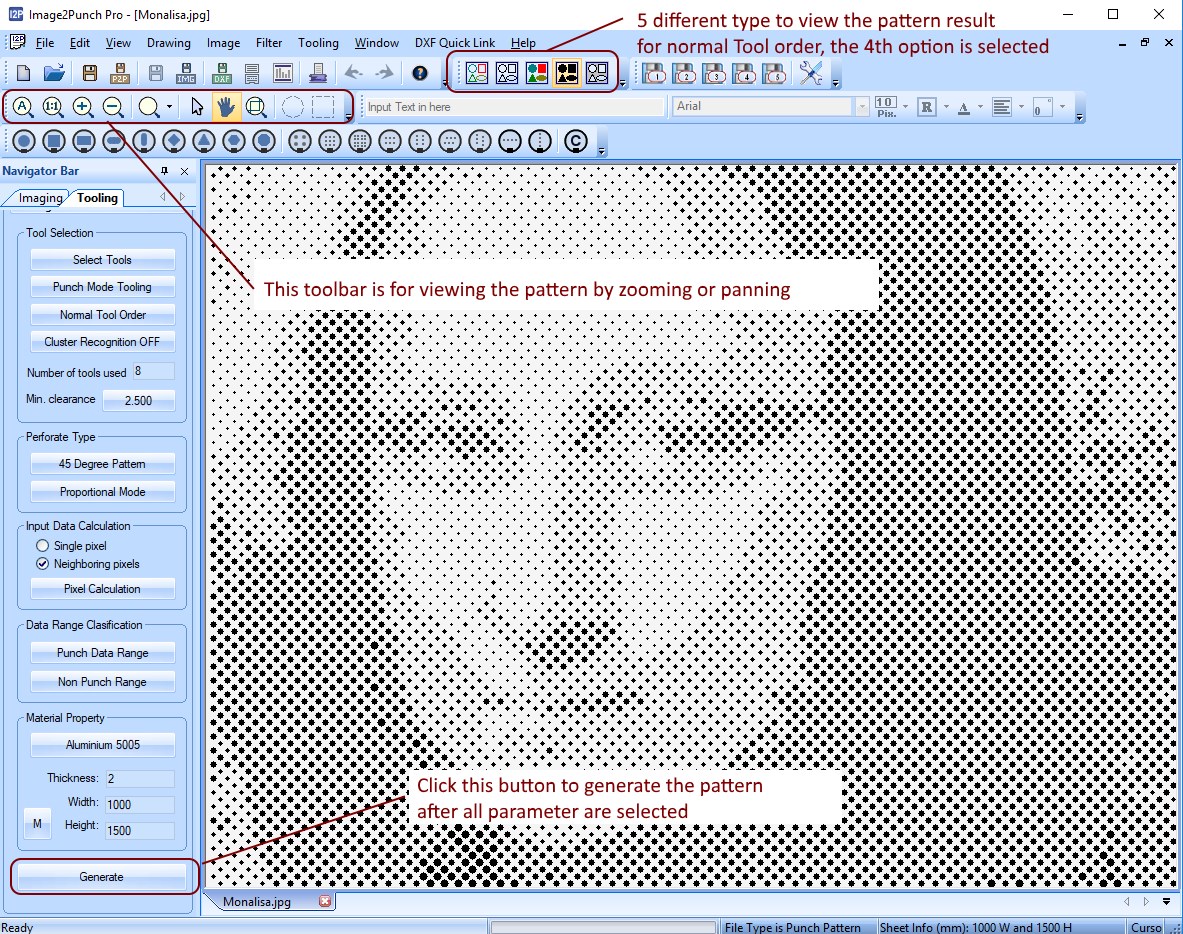The width and height of the screenshot is (1183, 934).
Task: Click the Select Tools button
Action: tap(103, 260)
